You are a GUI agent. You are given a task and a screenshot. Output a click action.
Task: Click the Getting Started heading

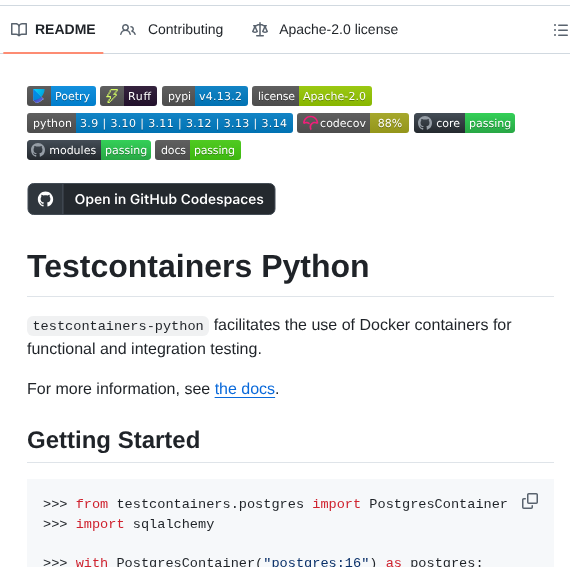tap(113, 440)
